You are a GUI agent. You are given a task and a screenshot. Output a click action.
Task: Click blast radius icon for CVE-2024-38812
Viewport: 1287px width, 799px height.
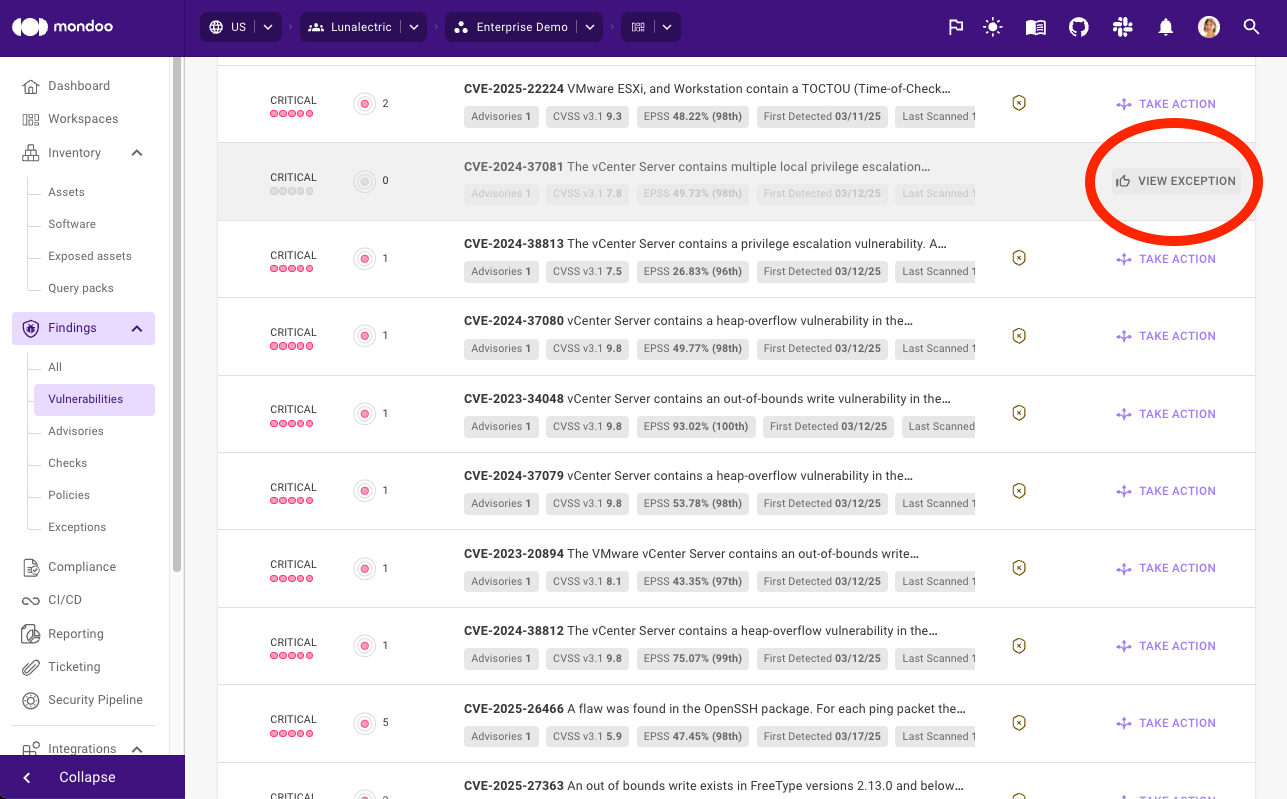click(x=365, y=646)
